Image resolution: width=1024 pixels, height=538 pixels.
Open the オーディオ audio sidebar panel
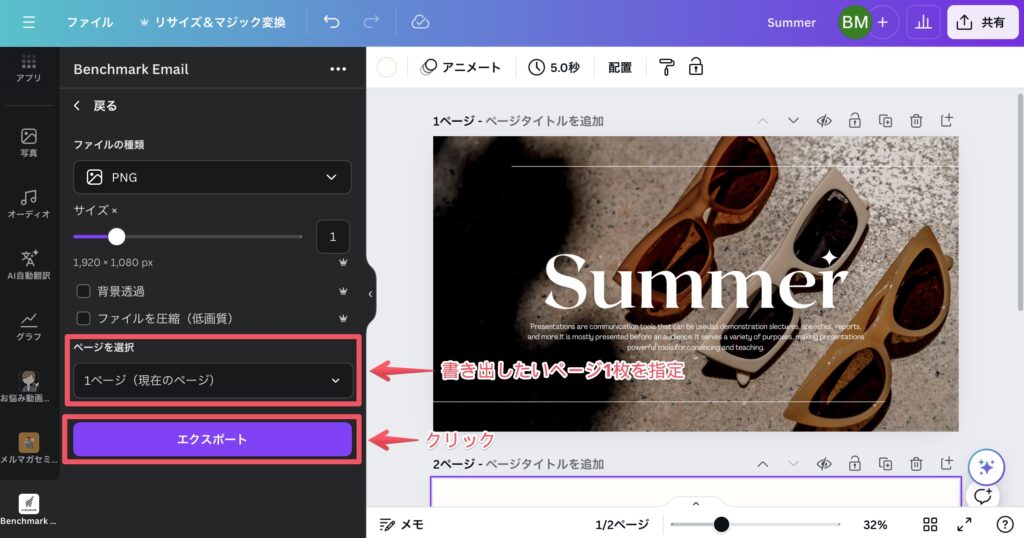[29, 203]
